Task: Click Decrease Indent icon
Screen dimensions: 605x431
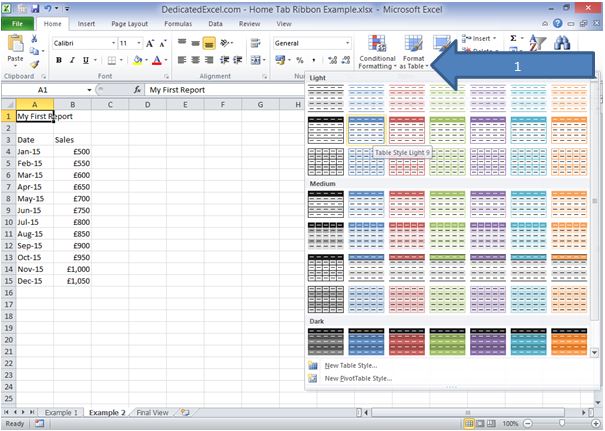Action: (224, 60)
